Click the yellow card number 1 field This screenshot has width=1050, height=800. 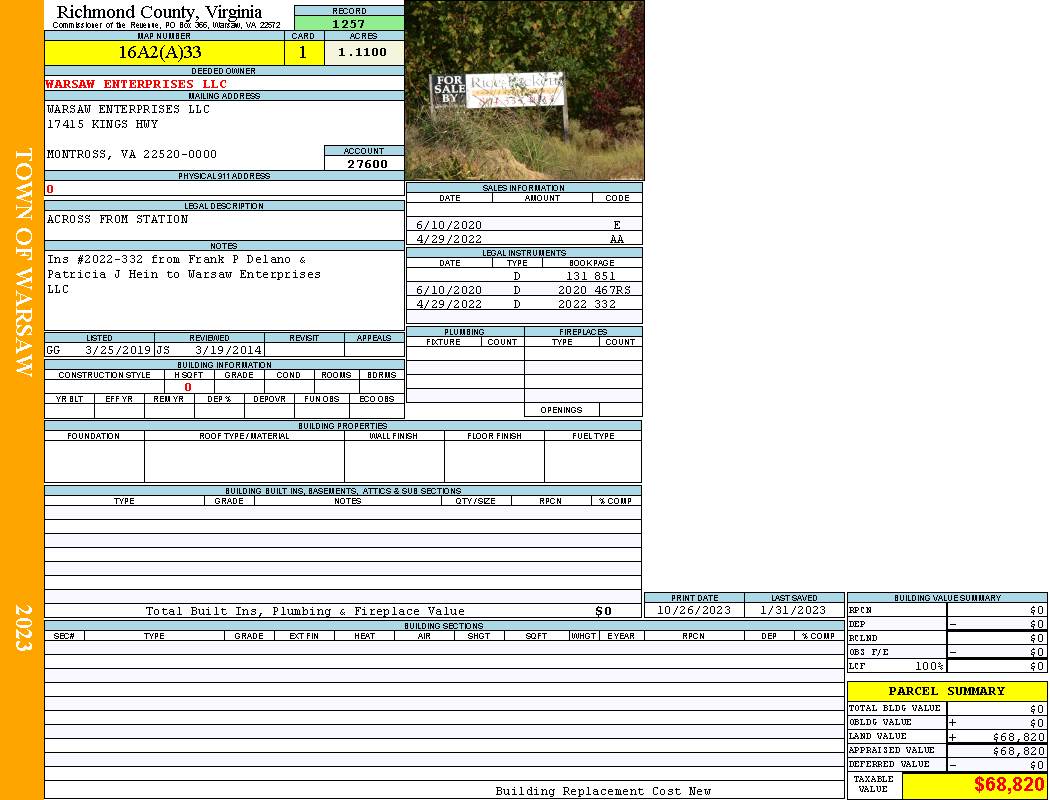click(303, 53)
